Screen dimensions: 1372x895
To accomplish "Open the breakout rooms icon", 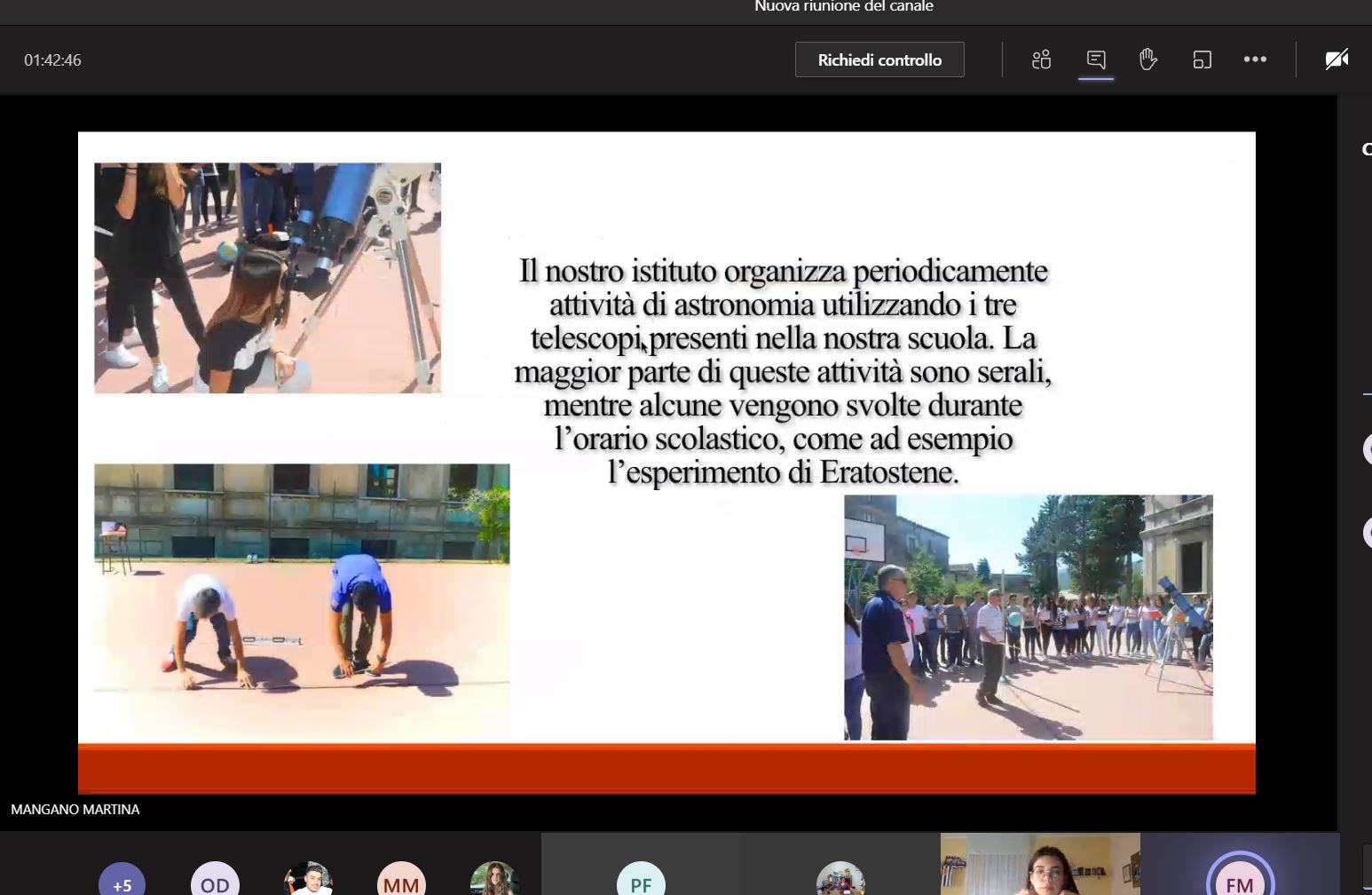I will (x=1202, y=59).
